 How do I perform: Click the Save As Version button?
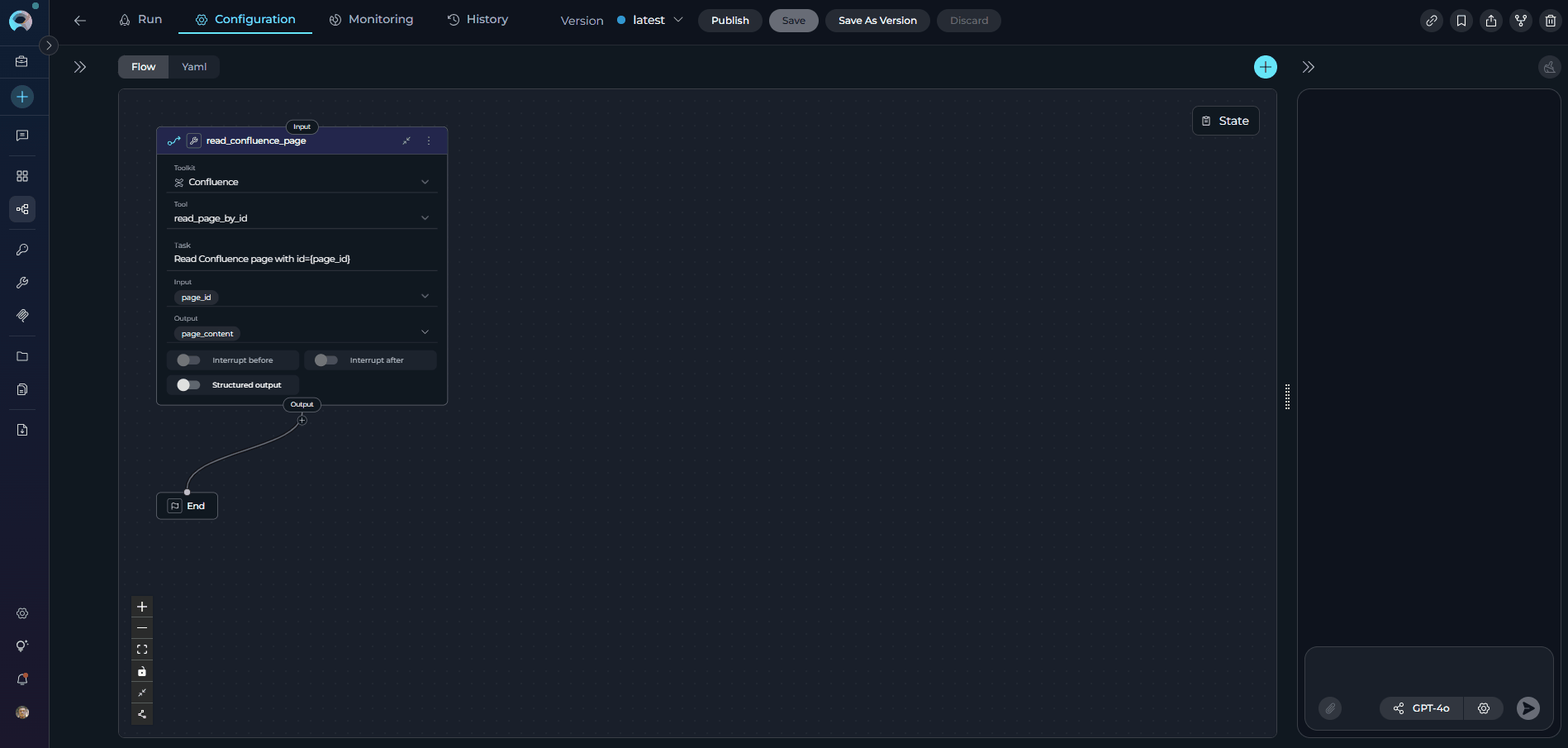[877, 21]
